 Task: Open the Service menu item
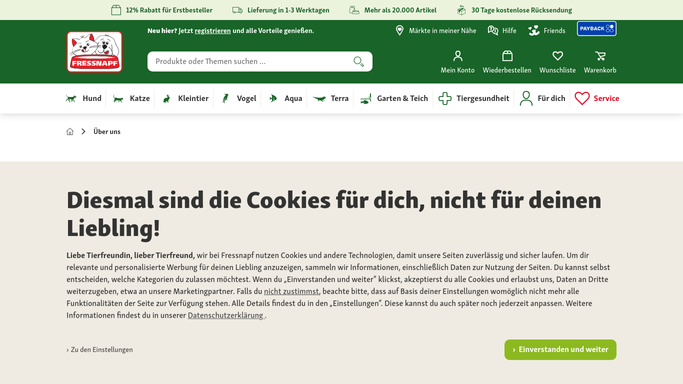tap(597, 98)
